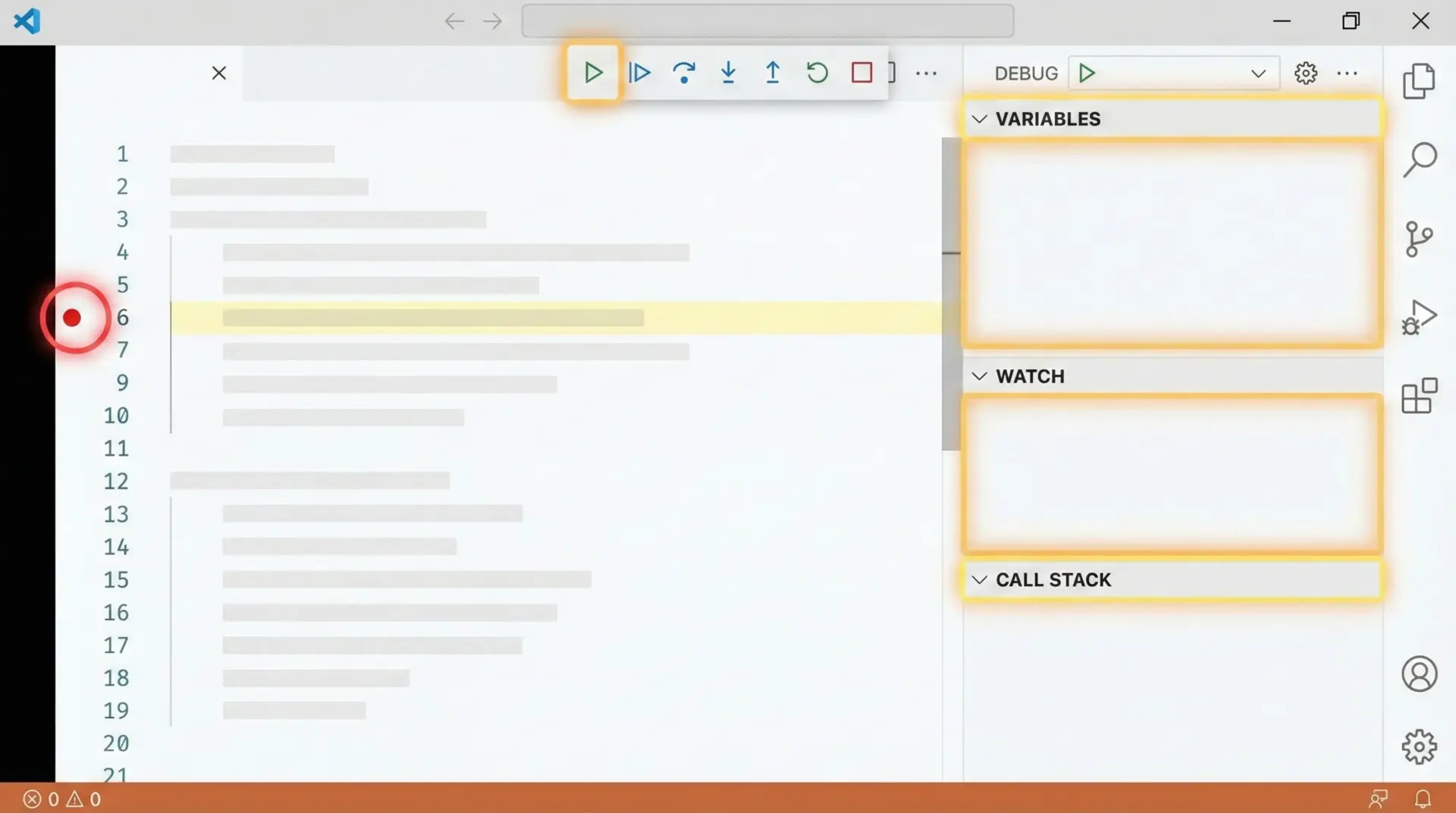Viewport: 1456px width, 813px height.
Task: Toggle the breakpoint on line 6
Action: 72,318
